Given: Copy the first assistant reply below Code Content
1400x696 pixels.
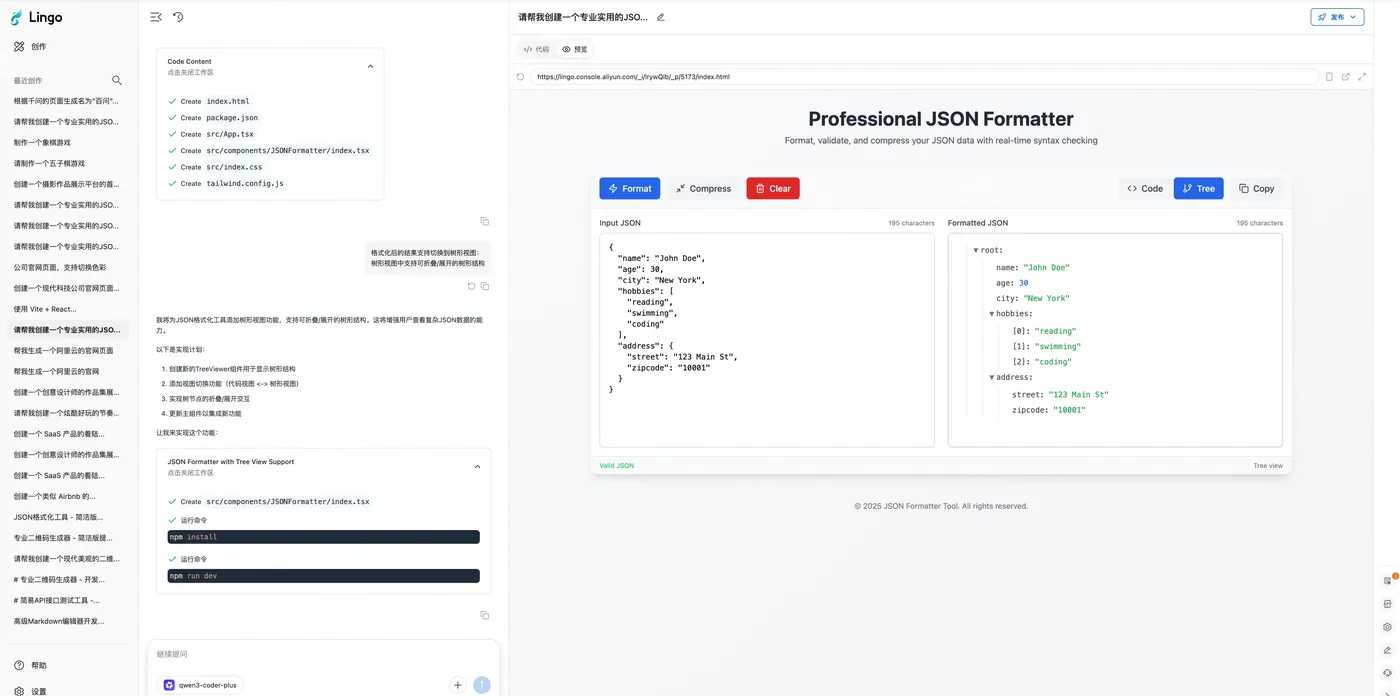Looking at the screenshot, I should point(484,221).
